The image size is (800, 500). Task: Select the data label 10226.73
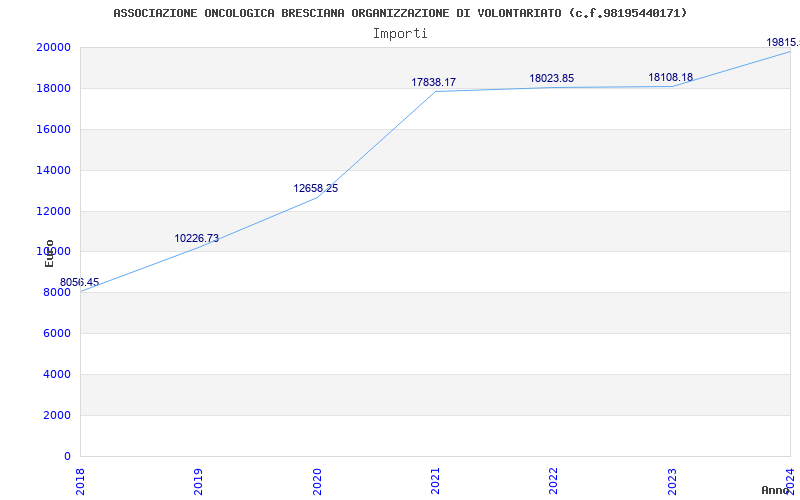point(196,238)
